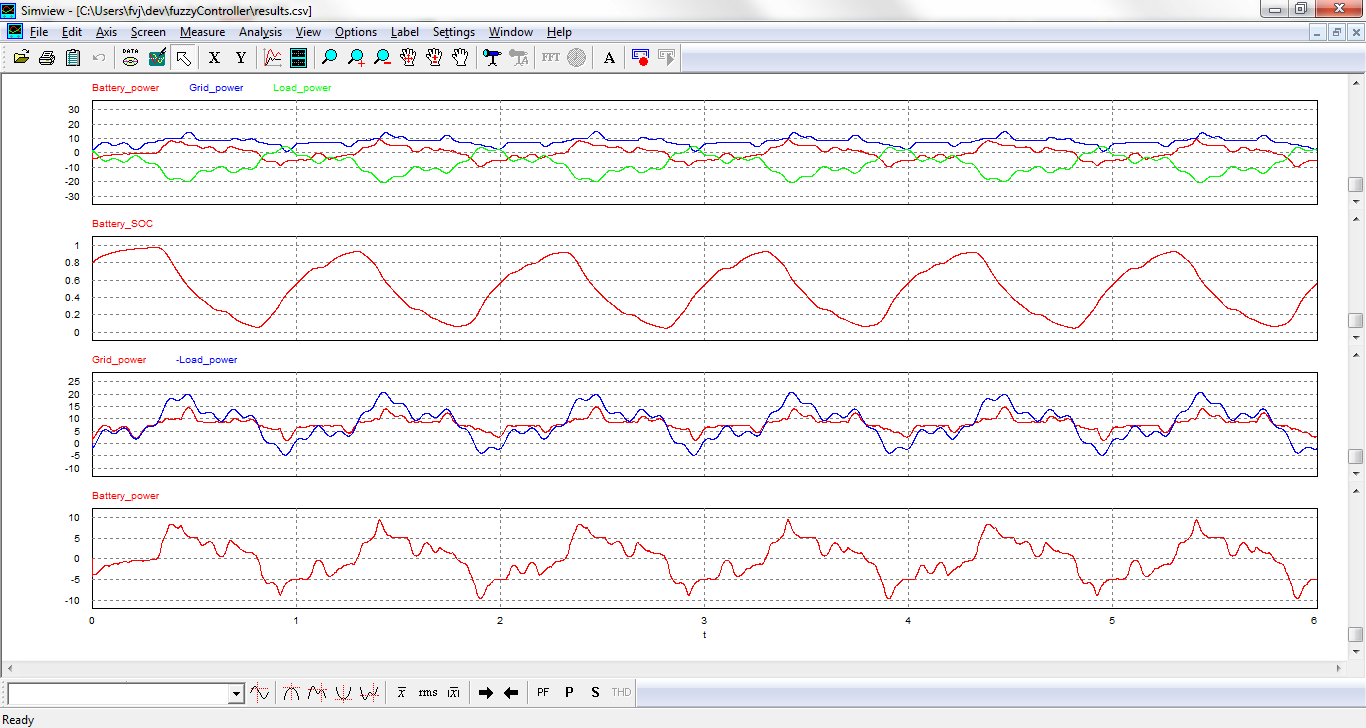Open the Options menu
The height and width of the screenshot is (728, 1366).
pyautogui.click(x=356, y=32)
